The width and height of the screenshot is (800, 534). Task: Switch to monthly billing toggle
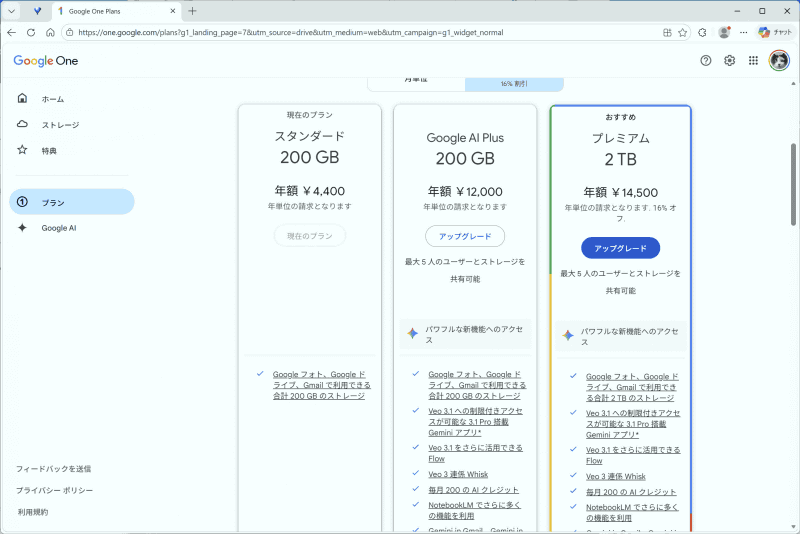(416, 83)
